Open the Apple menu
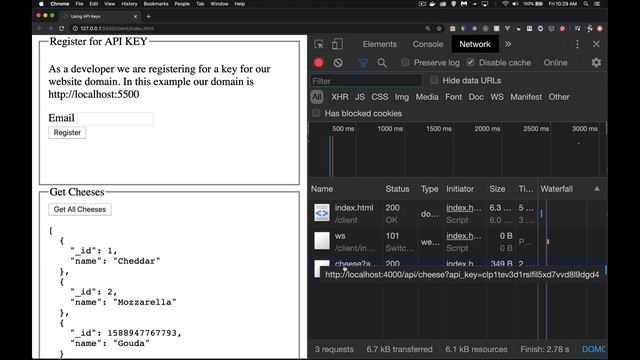This screenshot has height=360, width=640. point(41,4)
